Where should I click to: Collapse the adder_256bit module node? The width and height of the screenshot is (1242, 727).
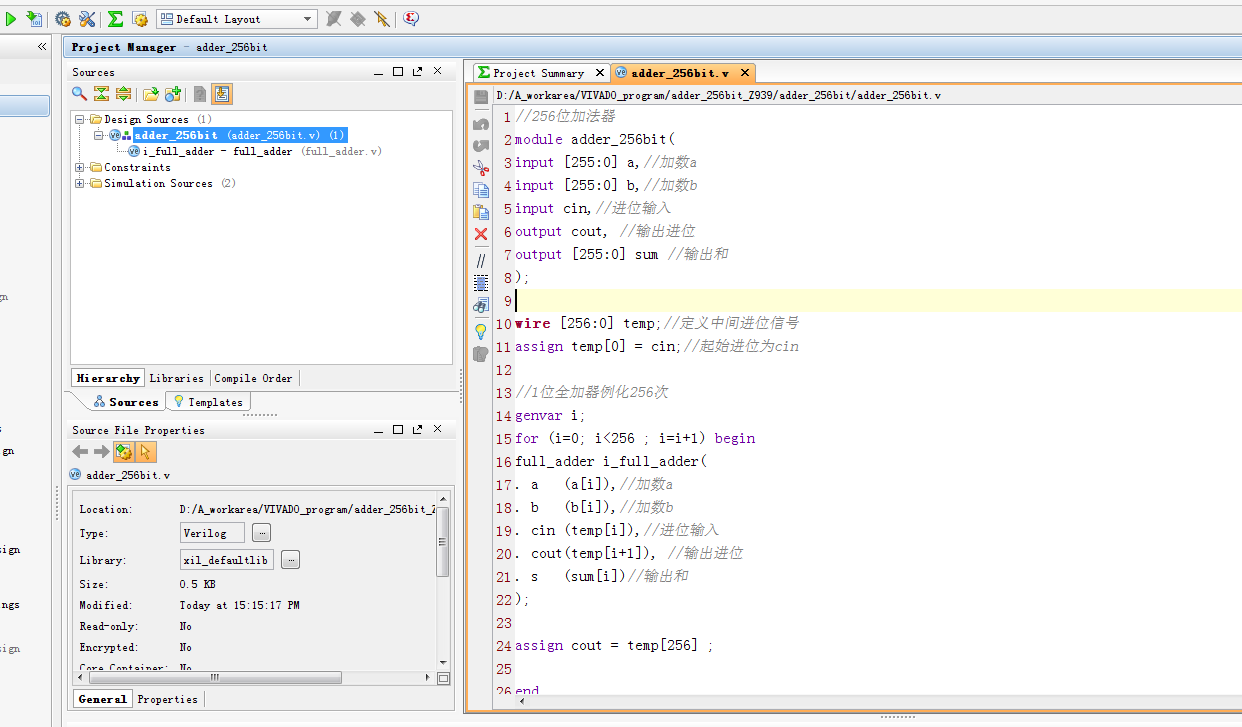tap(99, 135)
